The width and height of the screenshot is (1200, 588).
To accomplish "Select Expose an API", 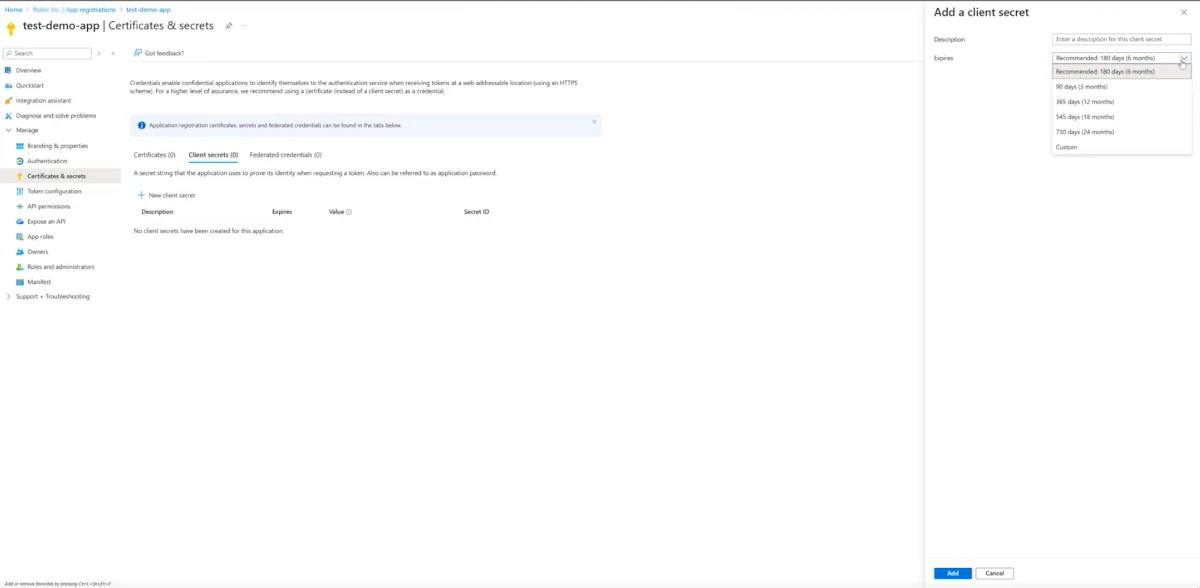I will pos(46,221).
